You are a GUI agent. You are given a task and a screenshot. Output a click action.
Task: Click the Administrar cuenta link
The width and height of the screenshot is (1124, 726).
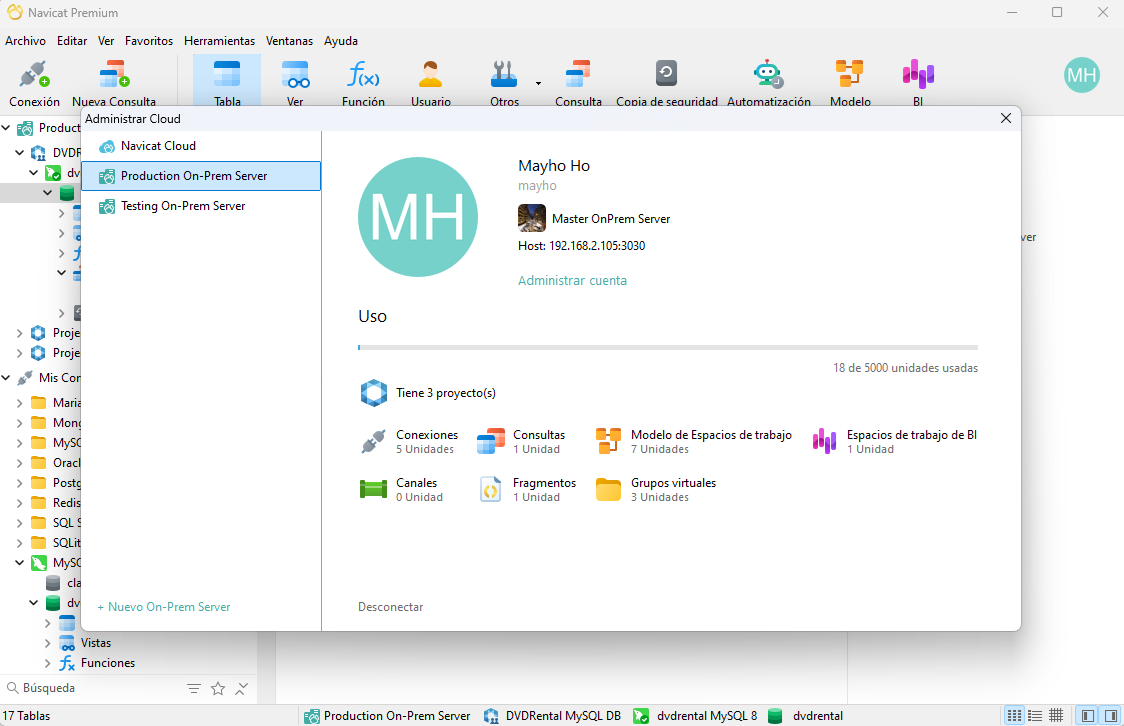pos(572,281)
